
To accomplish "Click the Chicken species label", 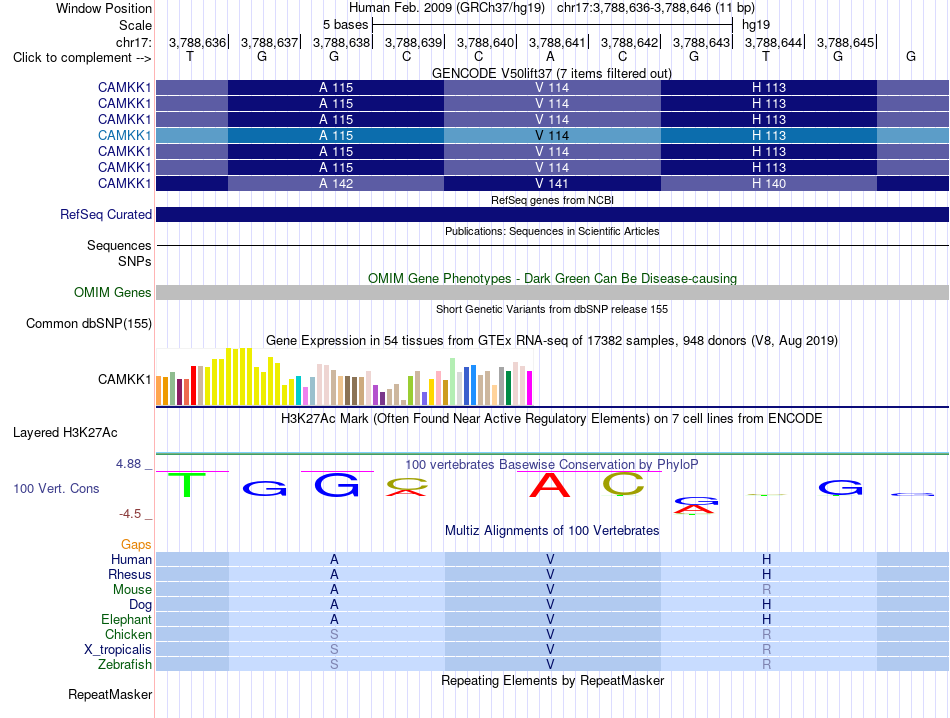I will (x=128, y=634).
